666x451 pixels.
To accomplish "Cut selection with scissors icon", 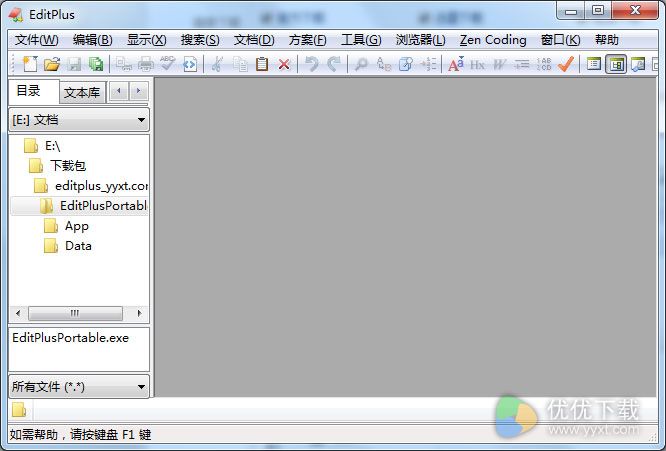I will coord(217,64).
